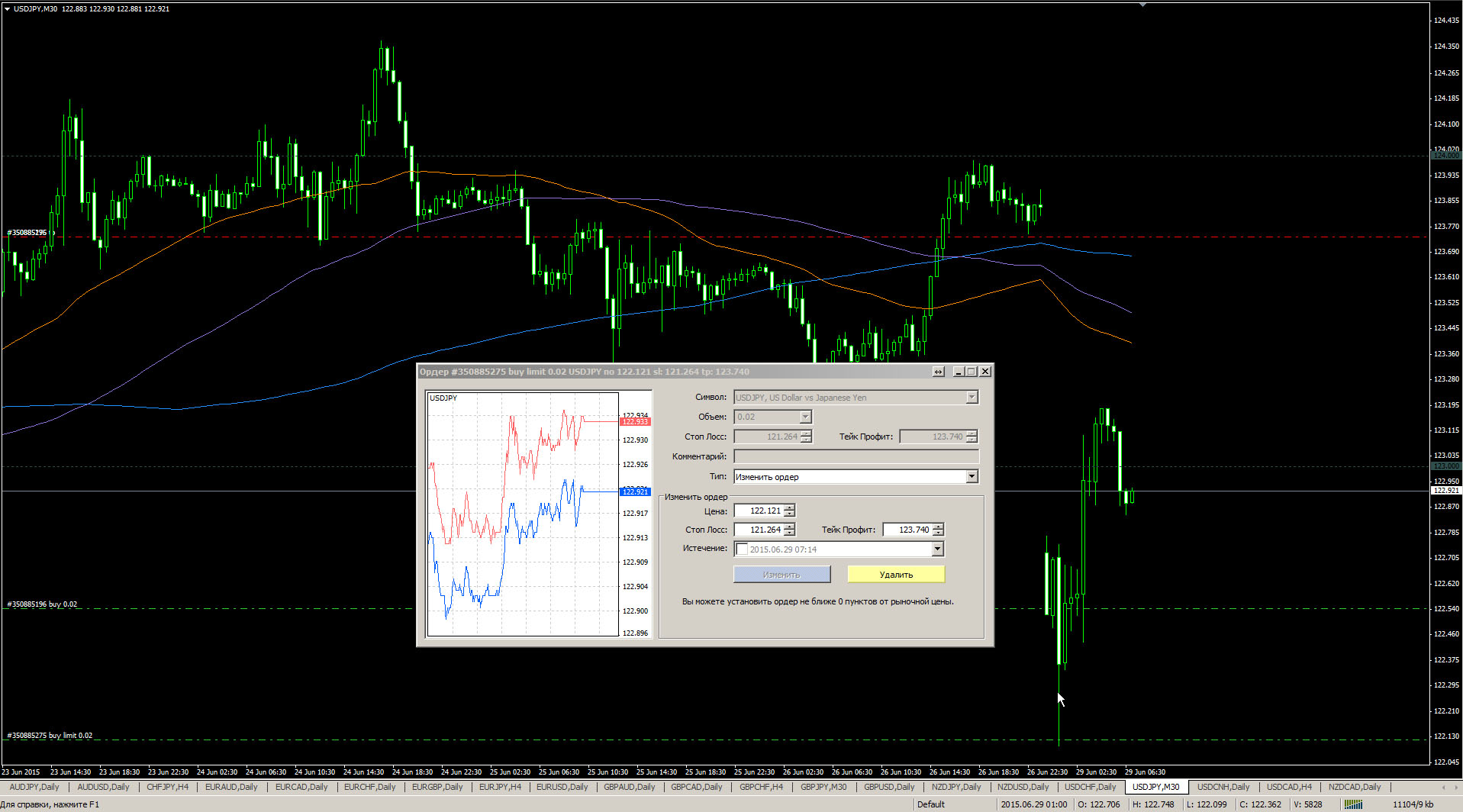Decrease modify-order Тейк Профит 123.740 down arrow

[938, 533]
